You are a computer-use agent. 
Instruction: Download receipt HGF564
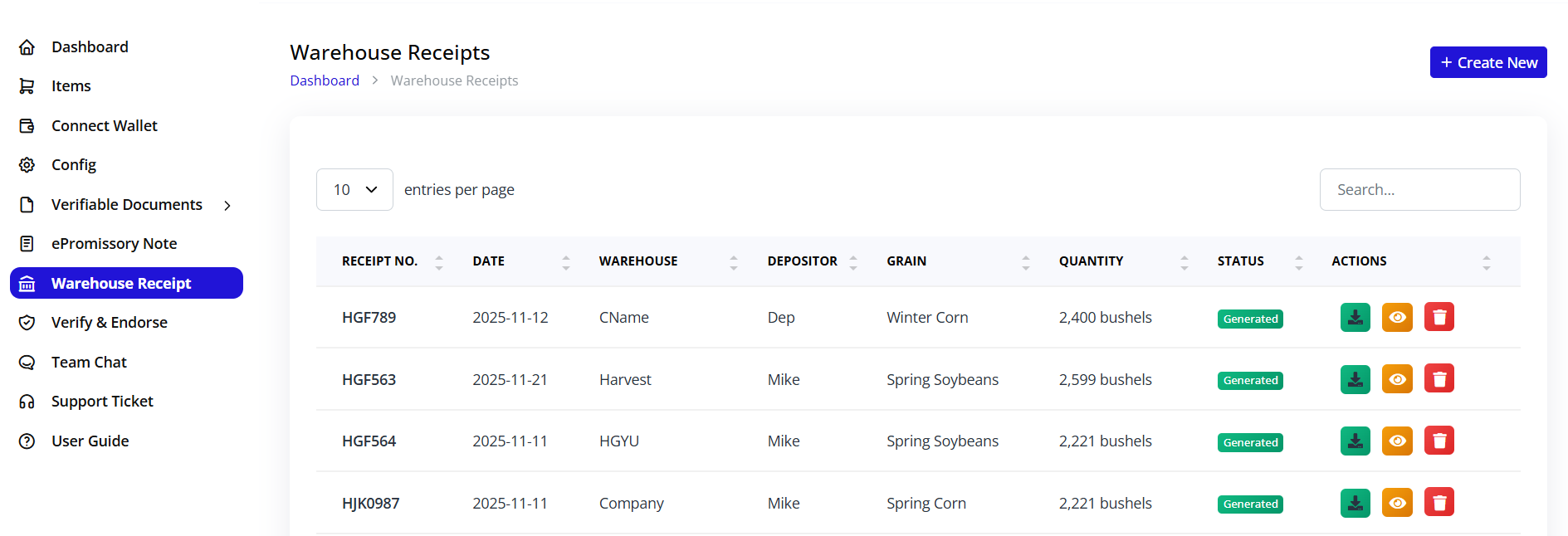point(1355,441)
